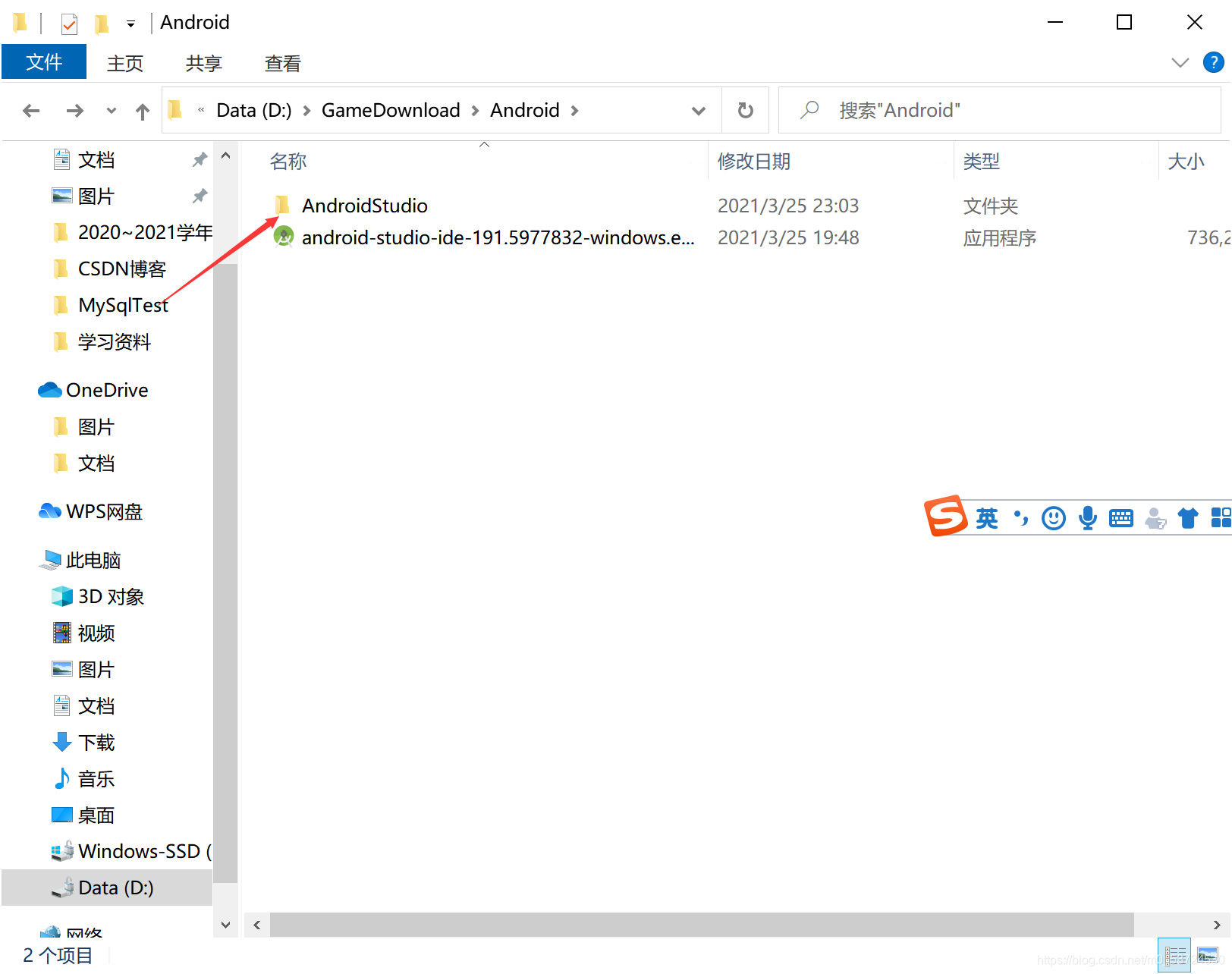The image size is (1232, 974).
Task: Toggle Sogou 英 language mode
Action: tap(987, 518)
